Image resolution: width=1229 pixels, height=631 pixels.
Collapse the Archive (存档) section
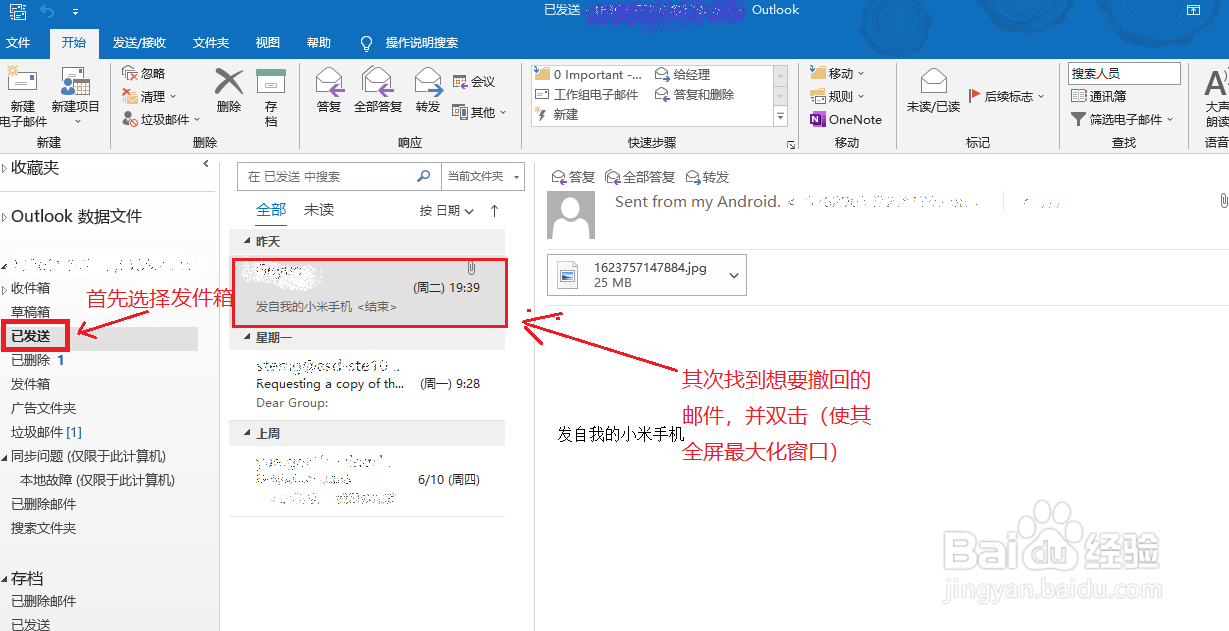pyautogui.click(x=5, y=579)
